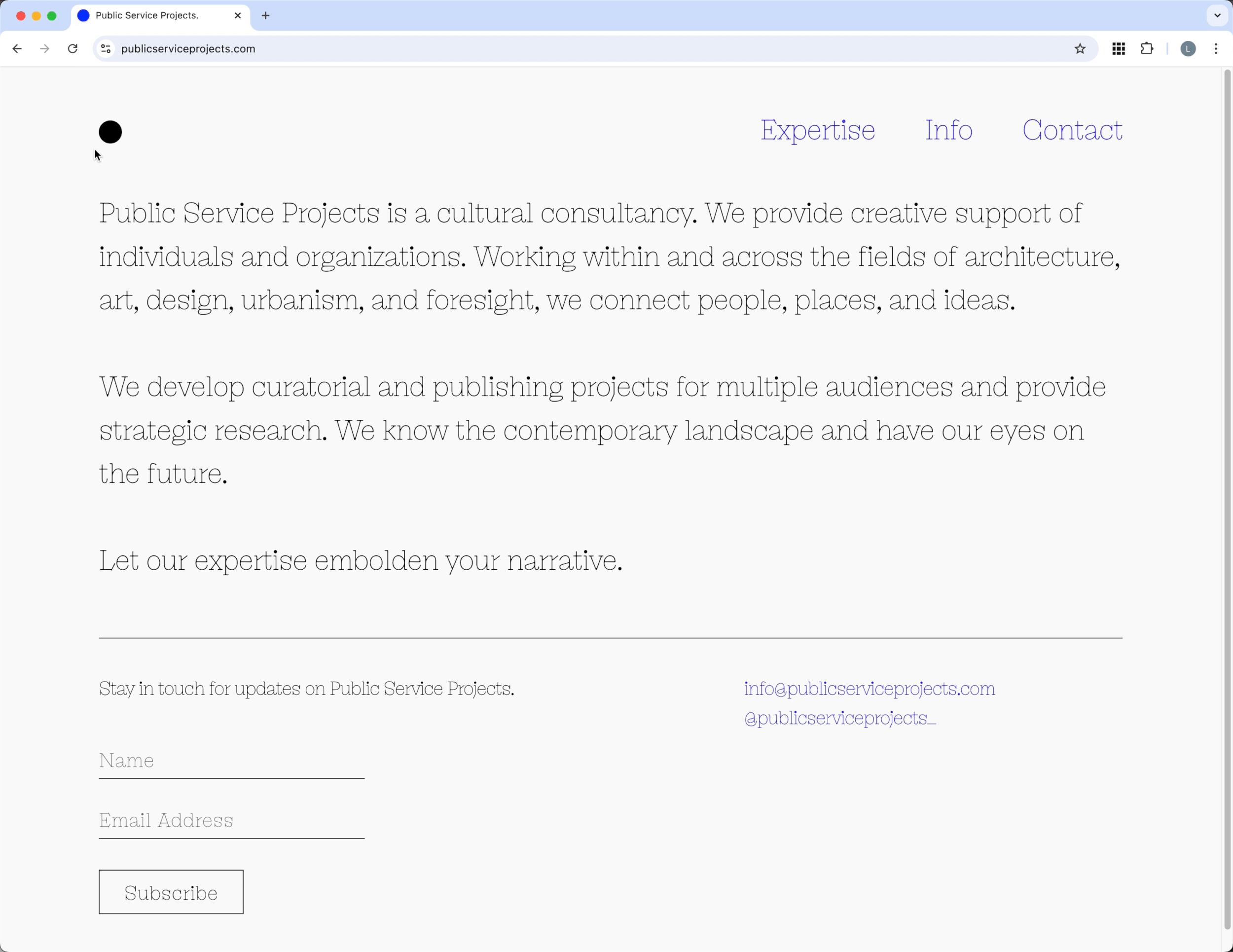Expand the tab search chevron

point(1217,15)
